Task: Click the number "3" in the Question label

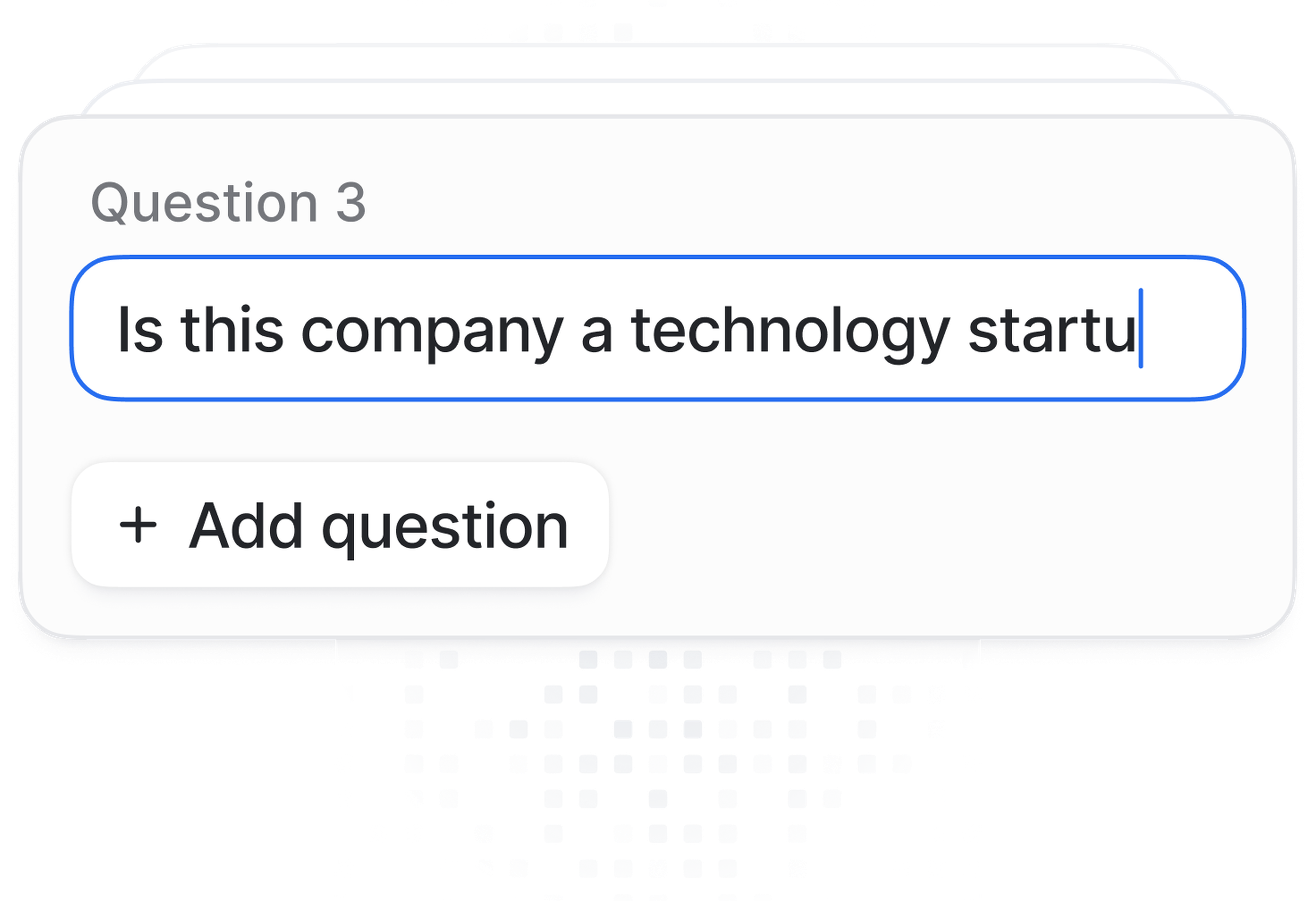Action: coord(351,202)
